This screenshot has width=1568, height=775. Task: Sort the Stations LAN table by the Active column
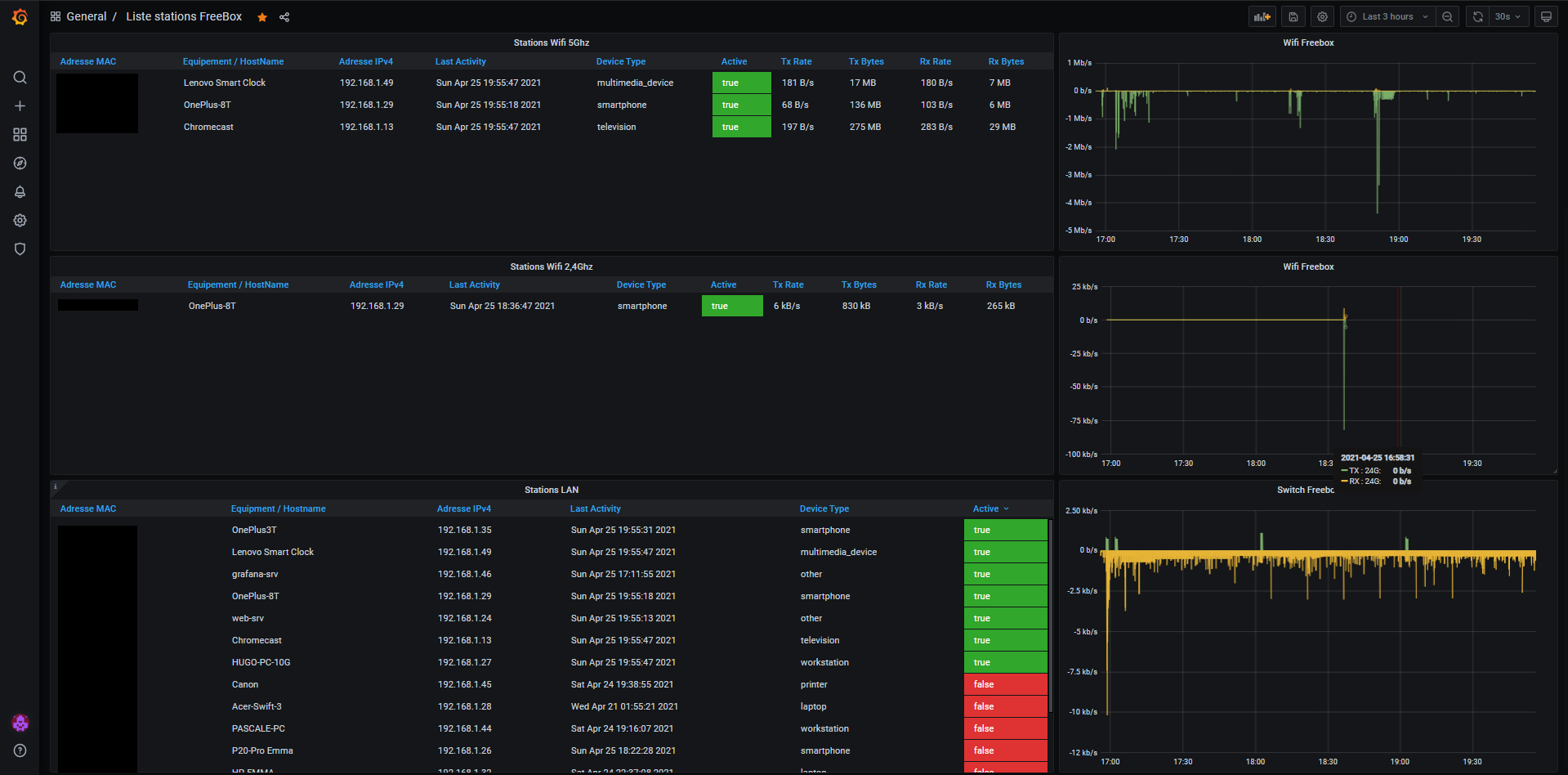coord(985,508)
